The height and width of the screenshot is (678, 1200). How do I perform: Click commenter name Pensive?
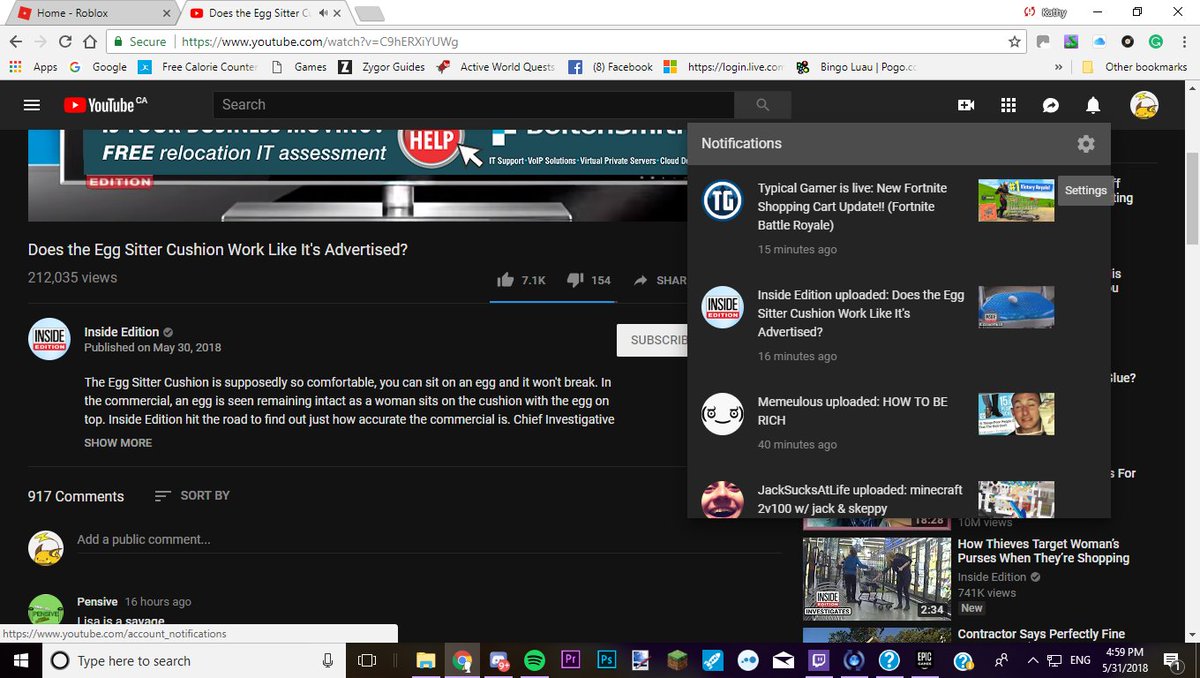[x=97, y=602]
